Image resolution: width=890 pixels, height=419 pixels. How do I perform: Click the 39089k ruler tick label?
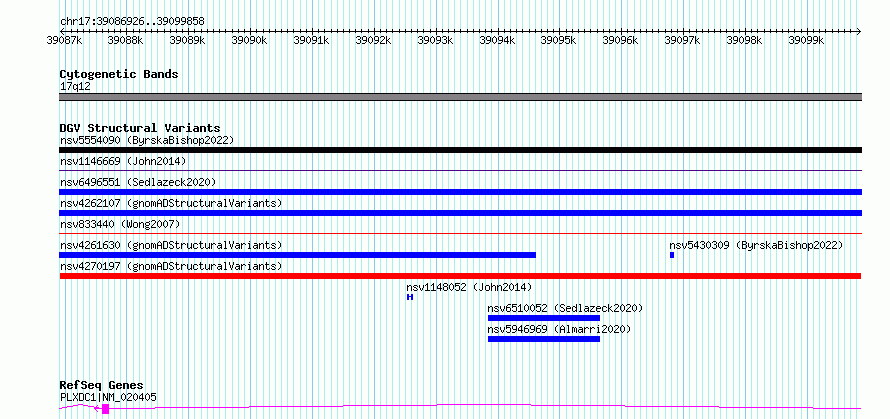188,40
